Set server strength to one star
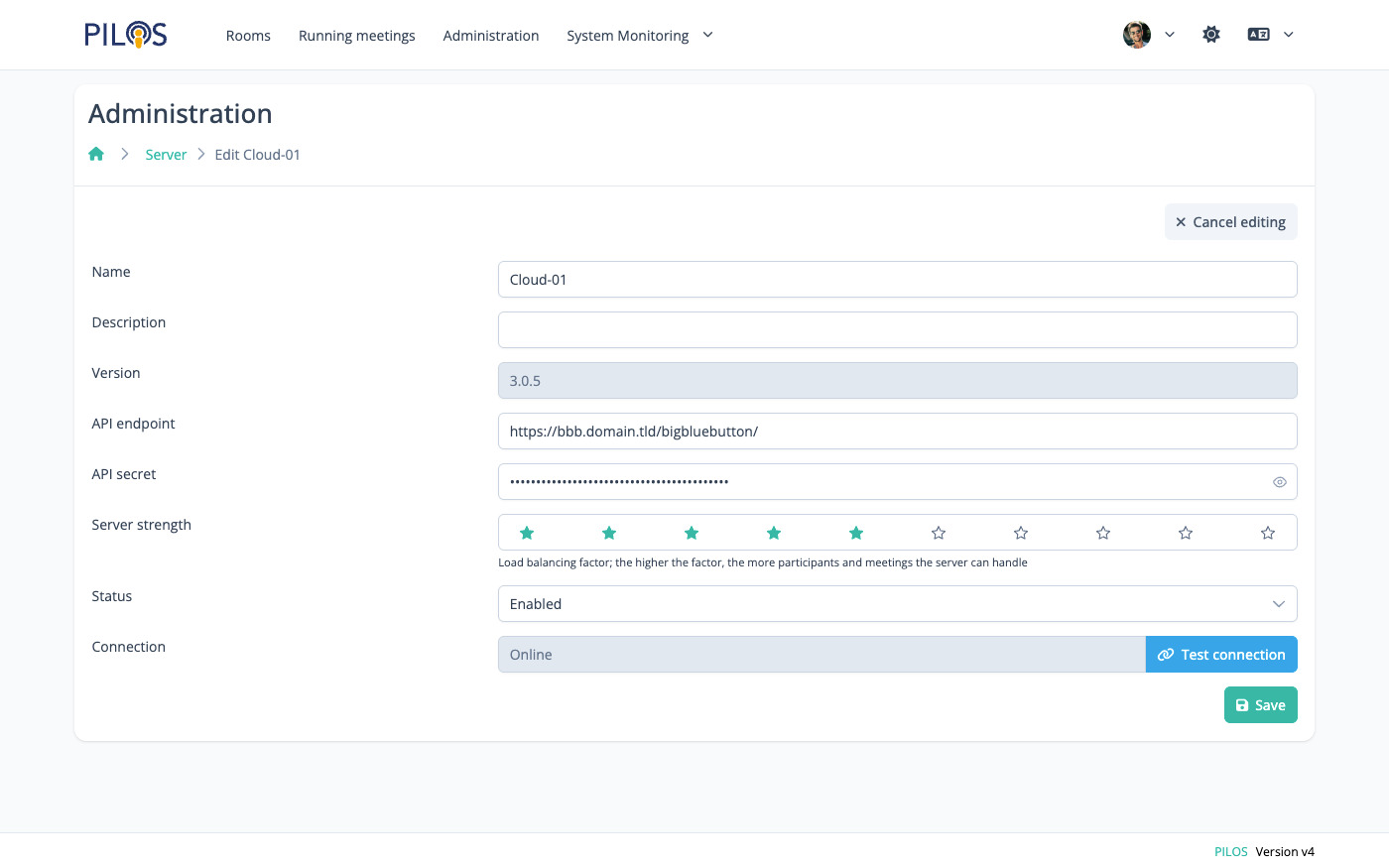 click(527, 533)
